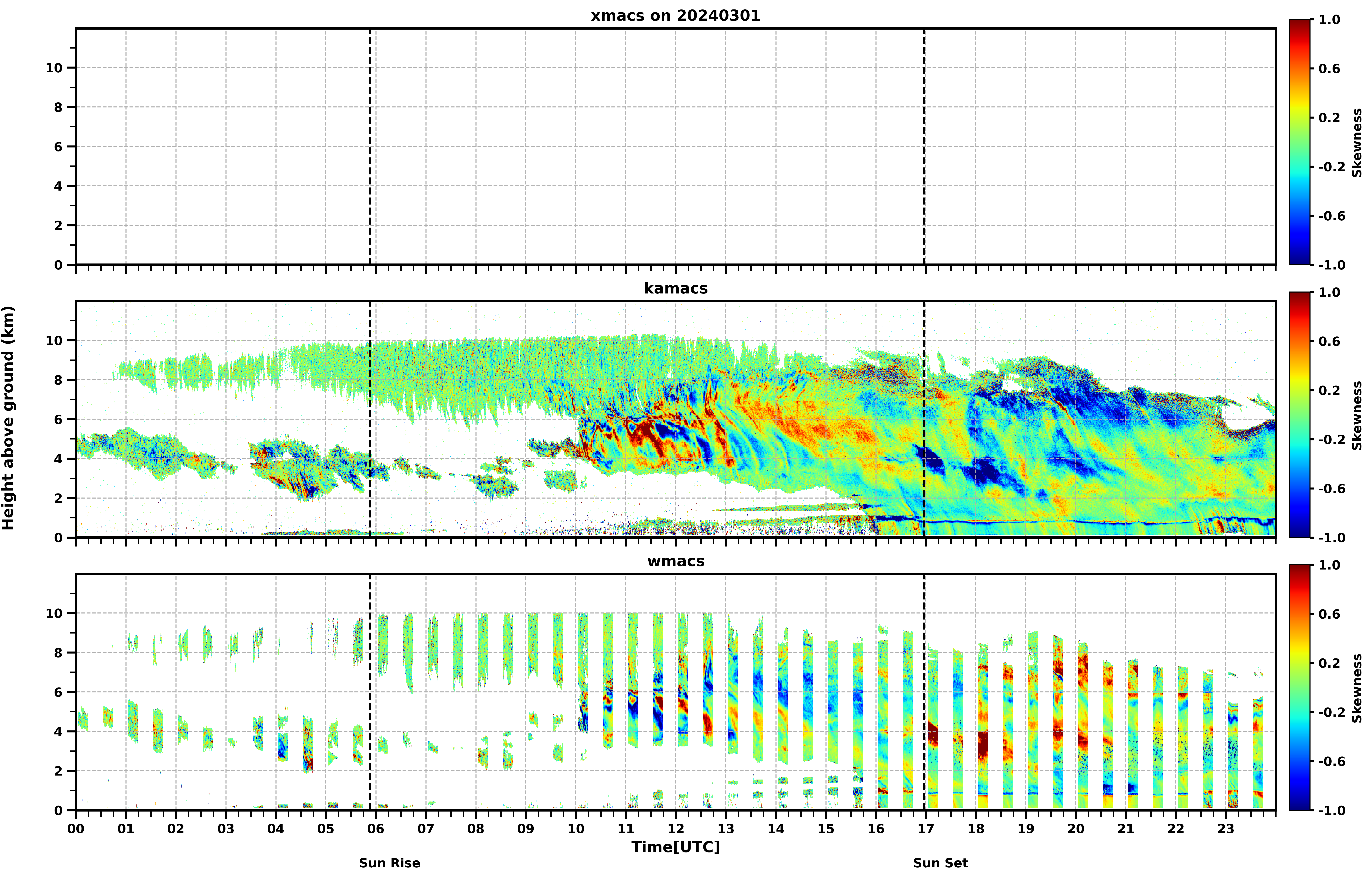The image size is (1372, 879).
Task: Click the 'Height above ground (km)' axis label
Action: click(x=8, y=418)
